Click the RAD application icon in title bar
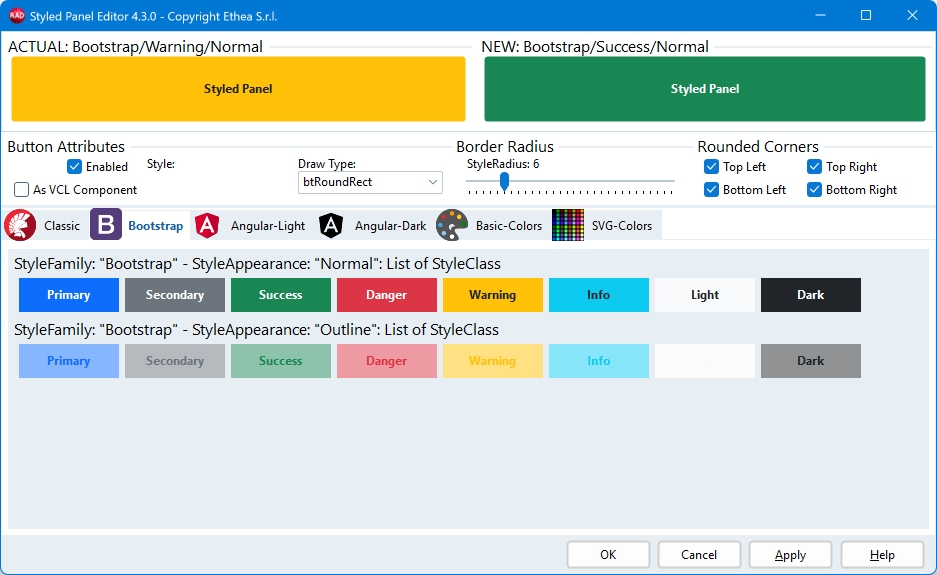Screen dimensions: 937x575 point(17,16)
